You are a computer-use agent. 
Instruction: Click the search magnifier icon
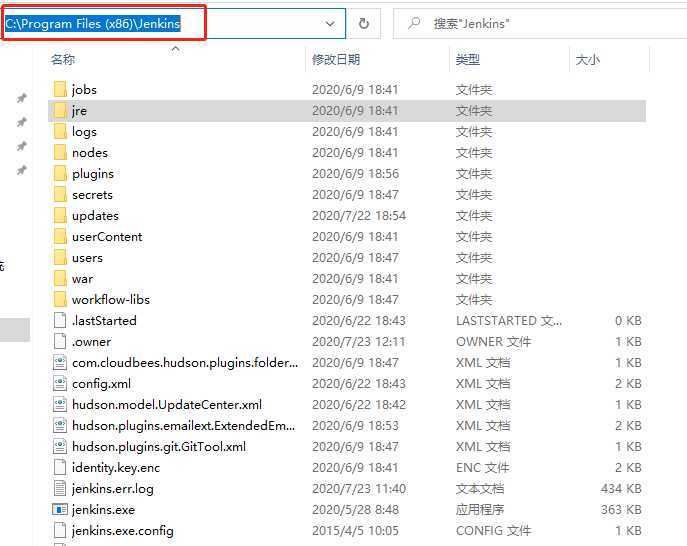(414, 23)
